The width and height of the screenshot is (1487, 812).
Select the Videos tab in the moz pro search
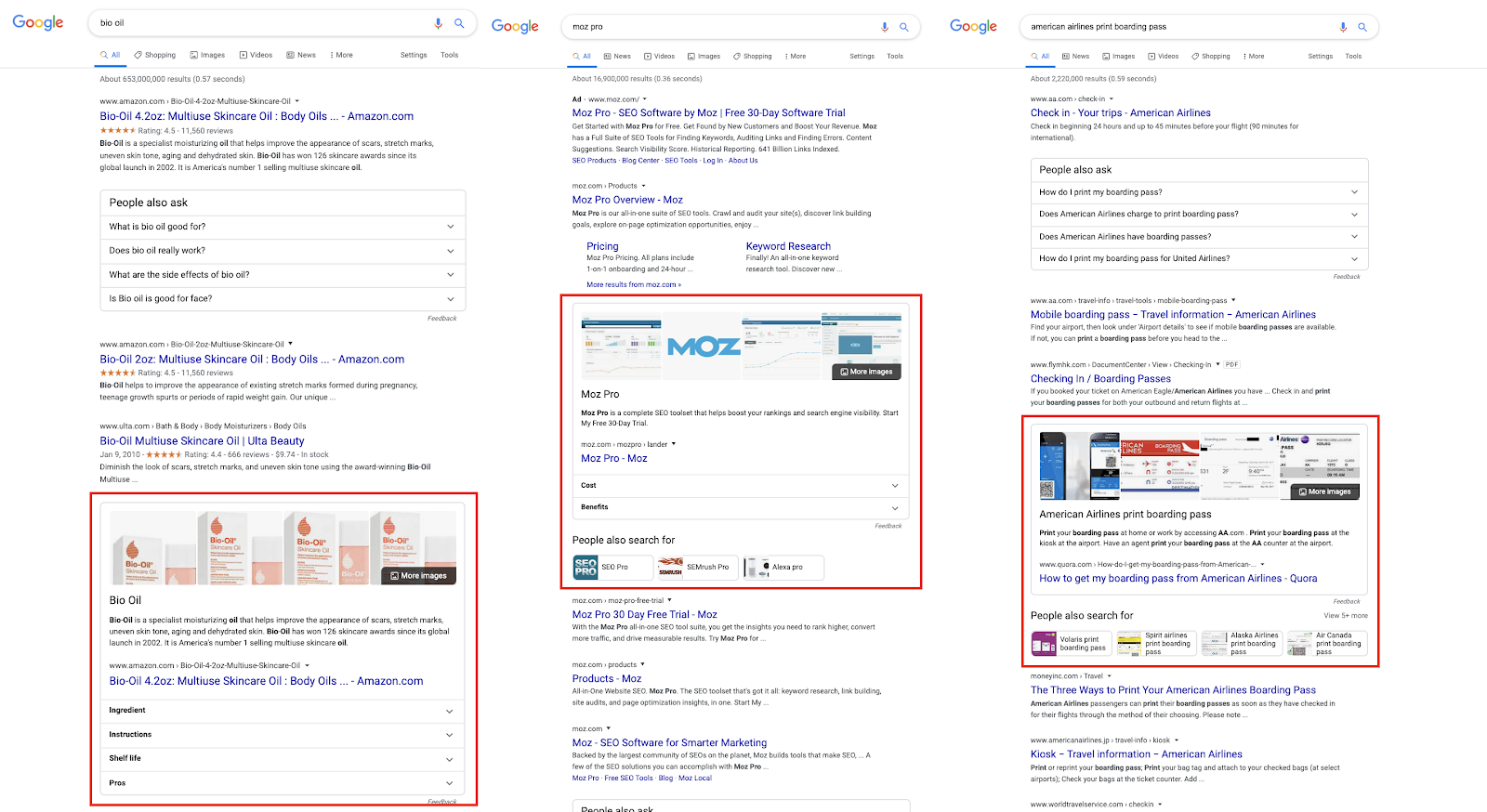point(659,56)
